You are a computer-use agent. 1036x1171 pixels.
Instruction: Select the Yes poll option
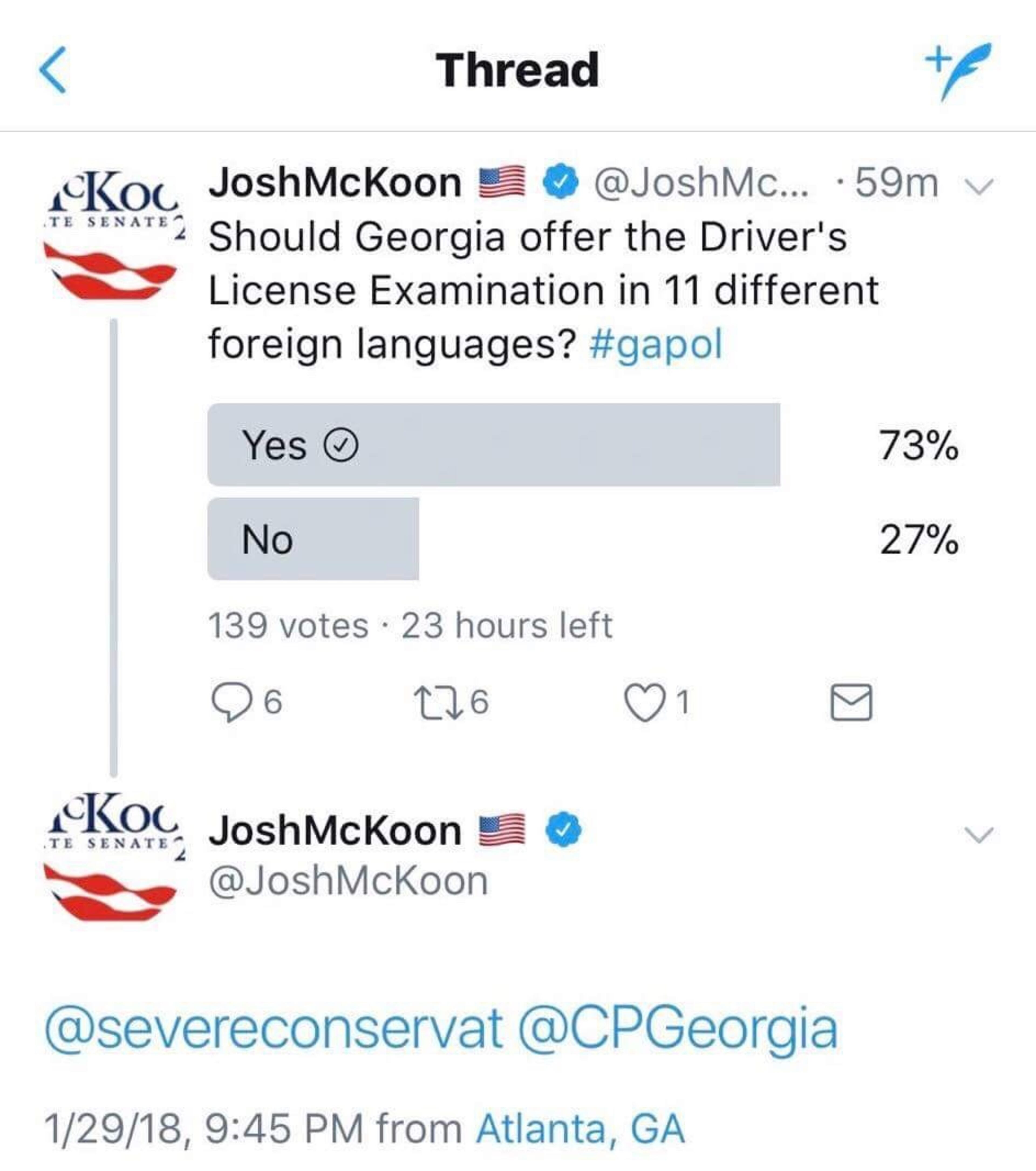click(493, 445)
